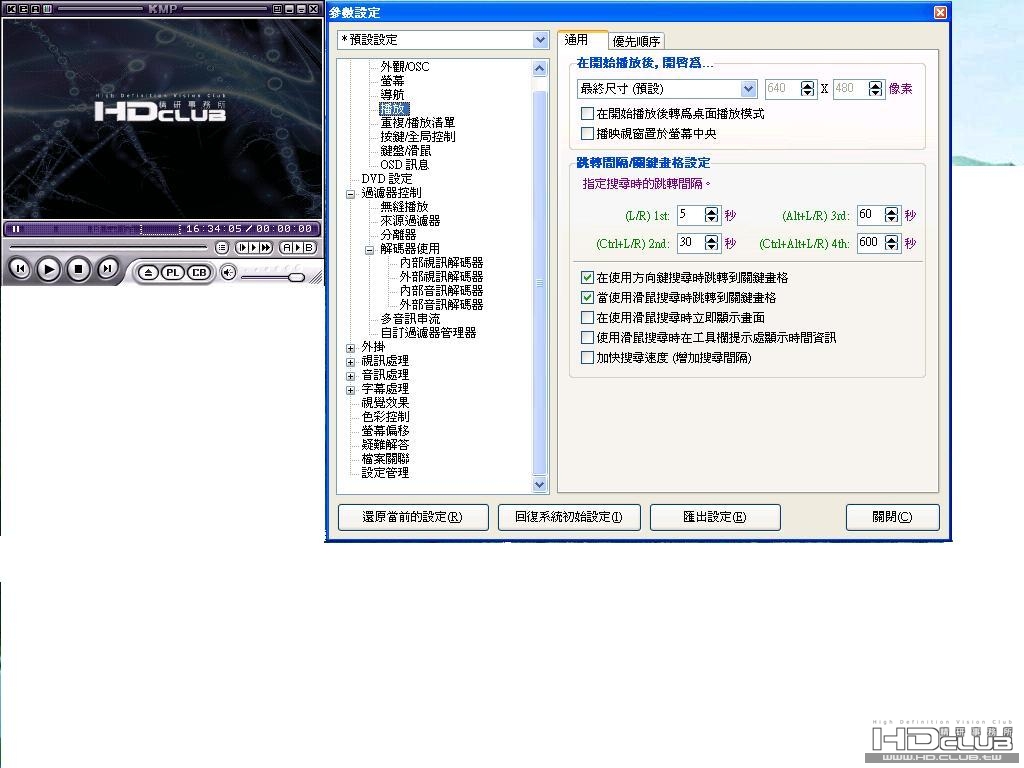The image size is (1024, 768).
Task: Expand the 字幕處理 tree node
Action: [351, 390]
